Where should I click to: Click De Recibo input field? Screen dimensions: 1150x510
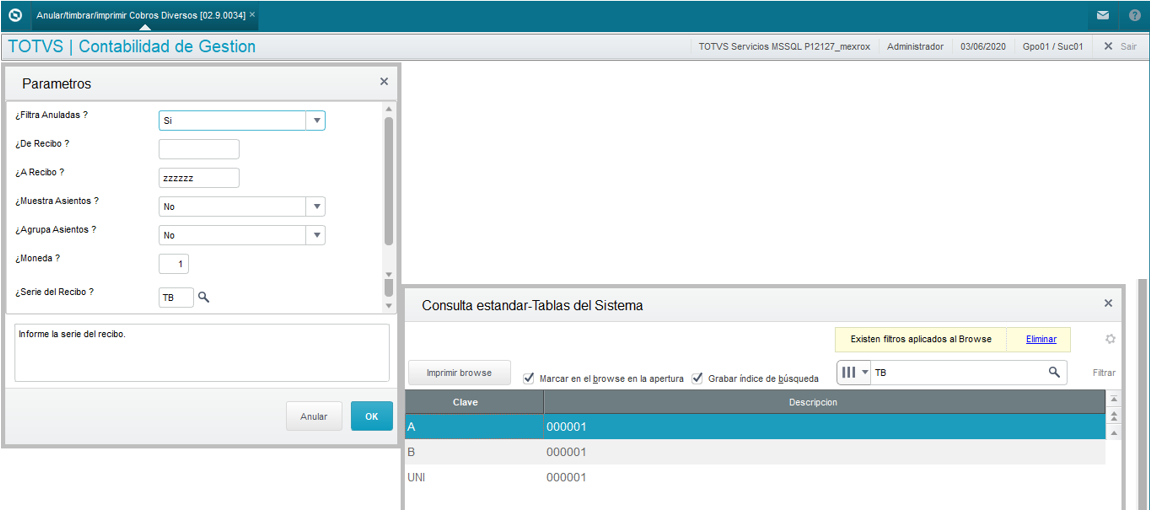click(199, 149)
